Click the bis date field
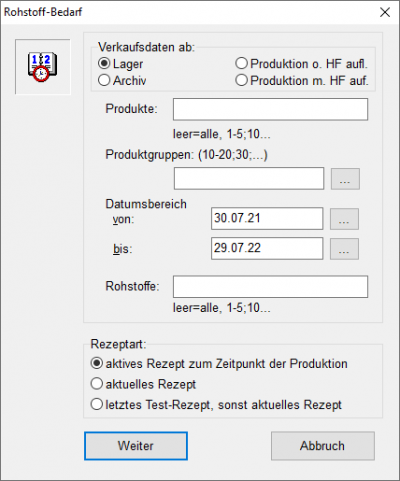This screenshot has height=481, width=400. pos(267,248)
